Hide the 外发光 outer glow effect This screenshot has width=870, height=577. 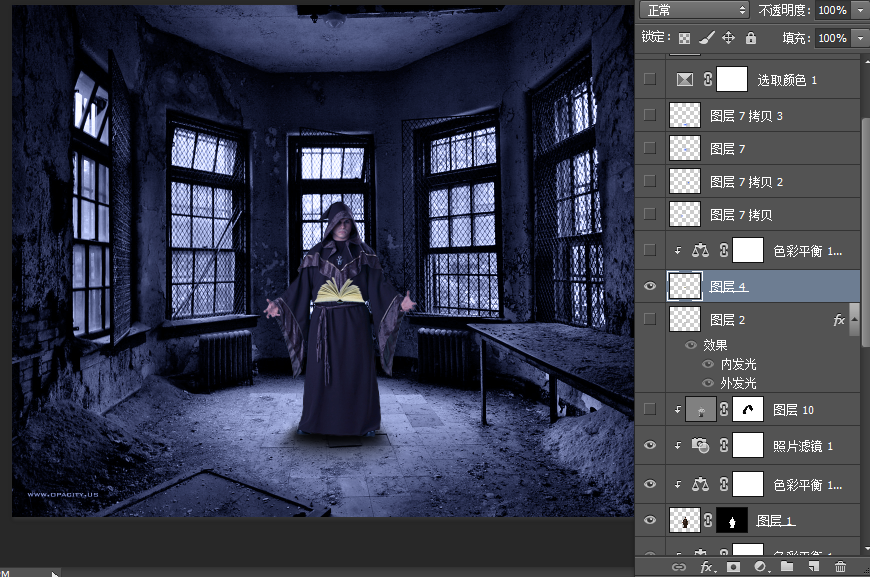click(708, 383)
